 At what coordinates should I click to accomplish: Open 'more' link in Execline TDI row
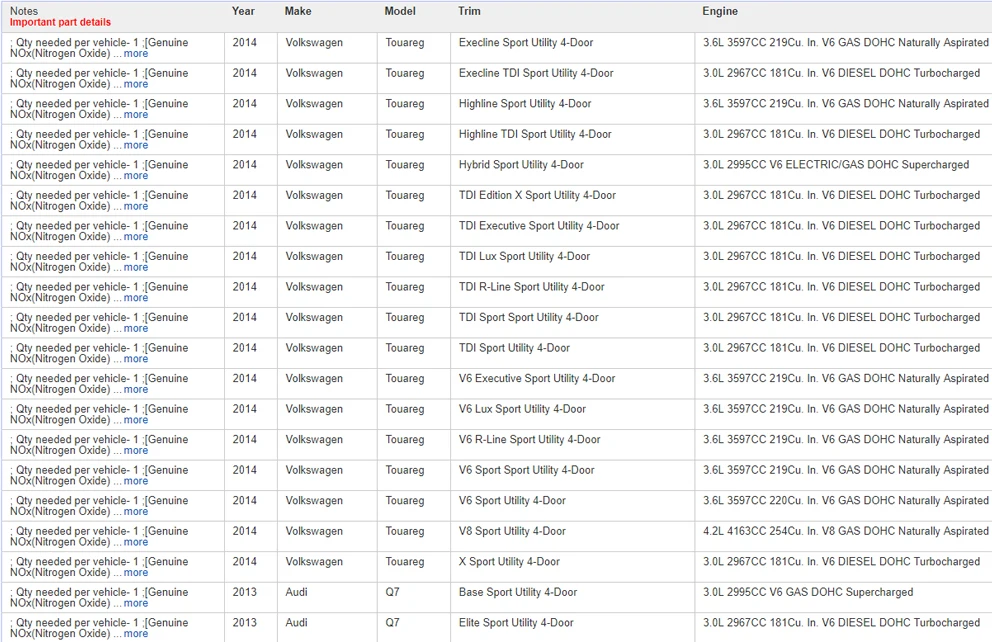pos(135,84)
